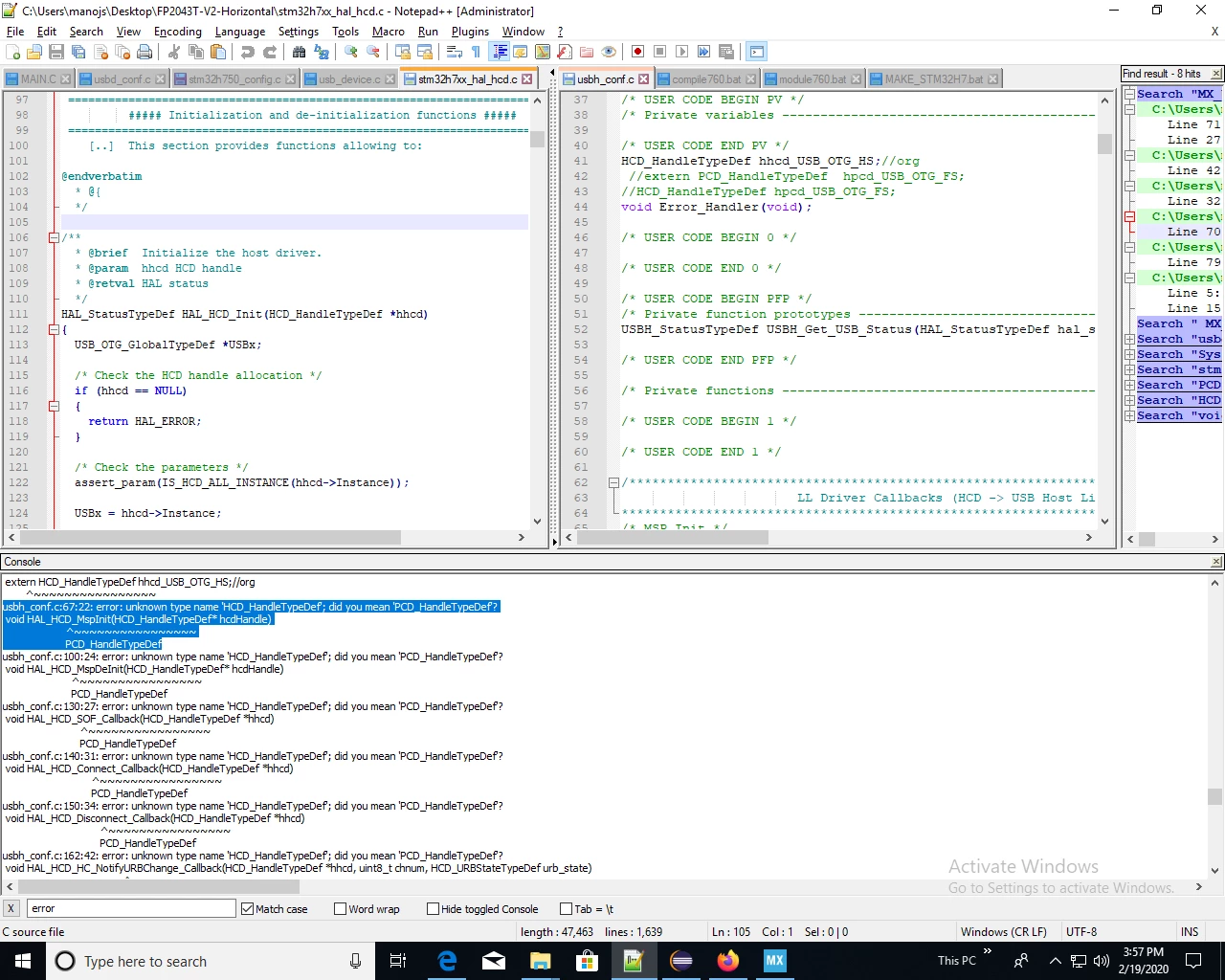Collapse code fold at line 106
1225x980 pixels.
(x=54, y=237)
